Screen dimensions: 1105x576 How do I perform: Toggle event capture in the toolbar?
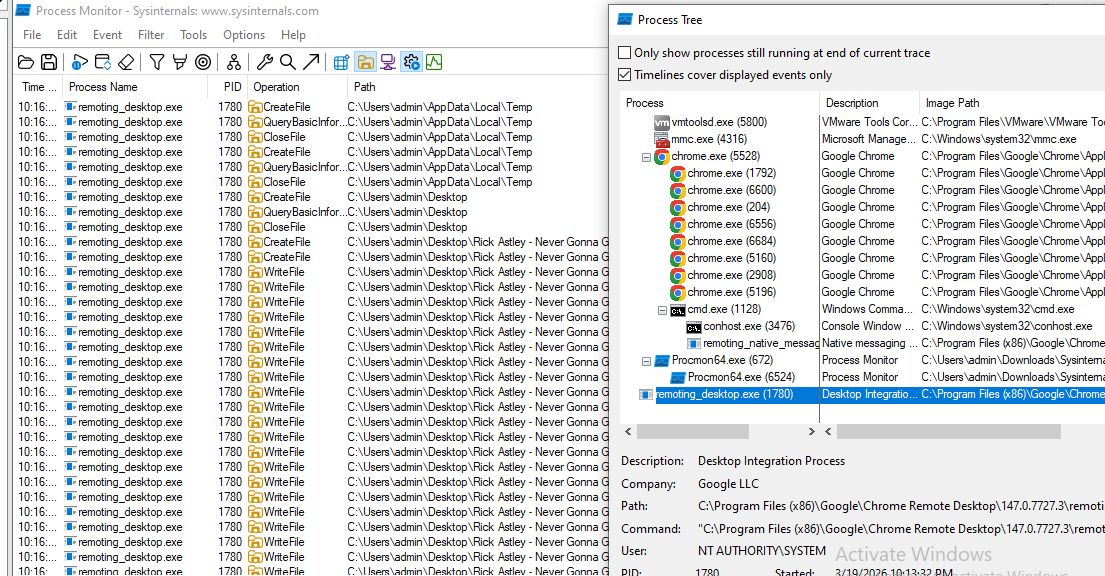point(79,62)
